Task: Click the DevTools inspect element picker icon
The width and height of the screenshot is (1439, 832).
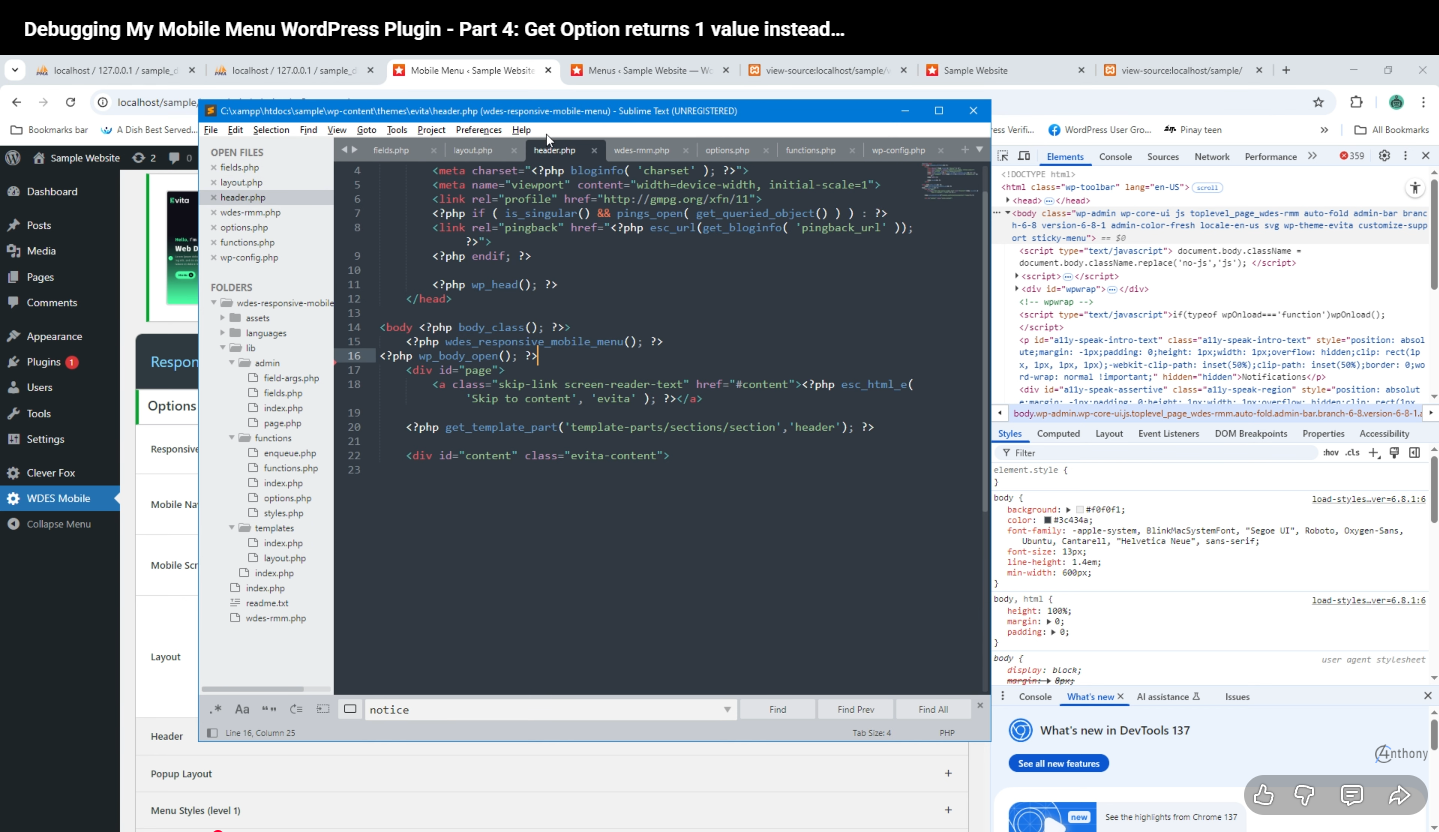Action: point(1005,157)
